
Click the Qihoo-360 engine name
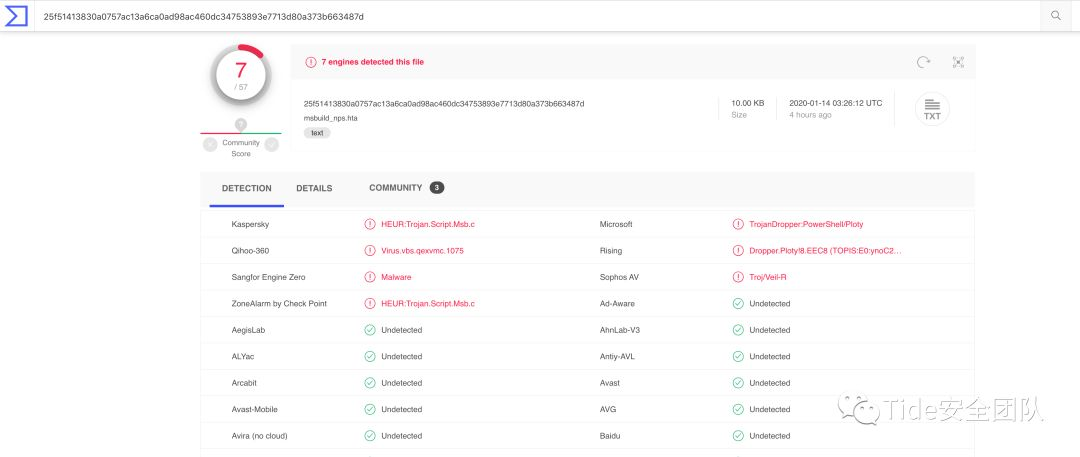pos(250,251)
